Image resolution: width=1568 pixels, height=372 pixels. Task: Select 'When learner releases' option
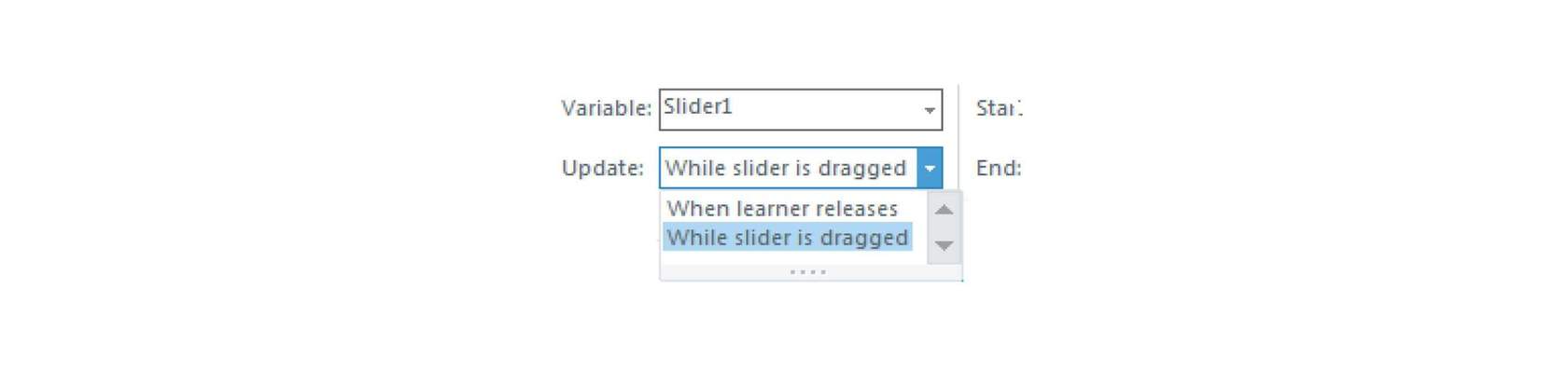pyautogui.click(x=782, y=208)
